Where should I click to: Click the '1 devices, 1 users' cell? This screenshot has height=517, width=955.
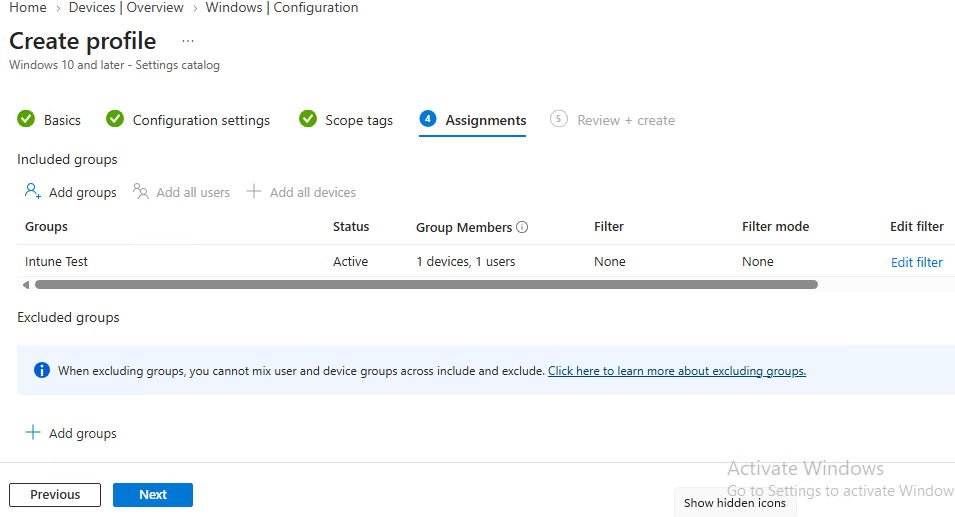coord(466,262)
